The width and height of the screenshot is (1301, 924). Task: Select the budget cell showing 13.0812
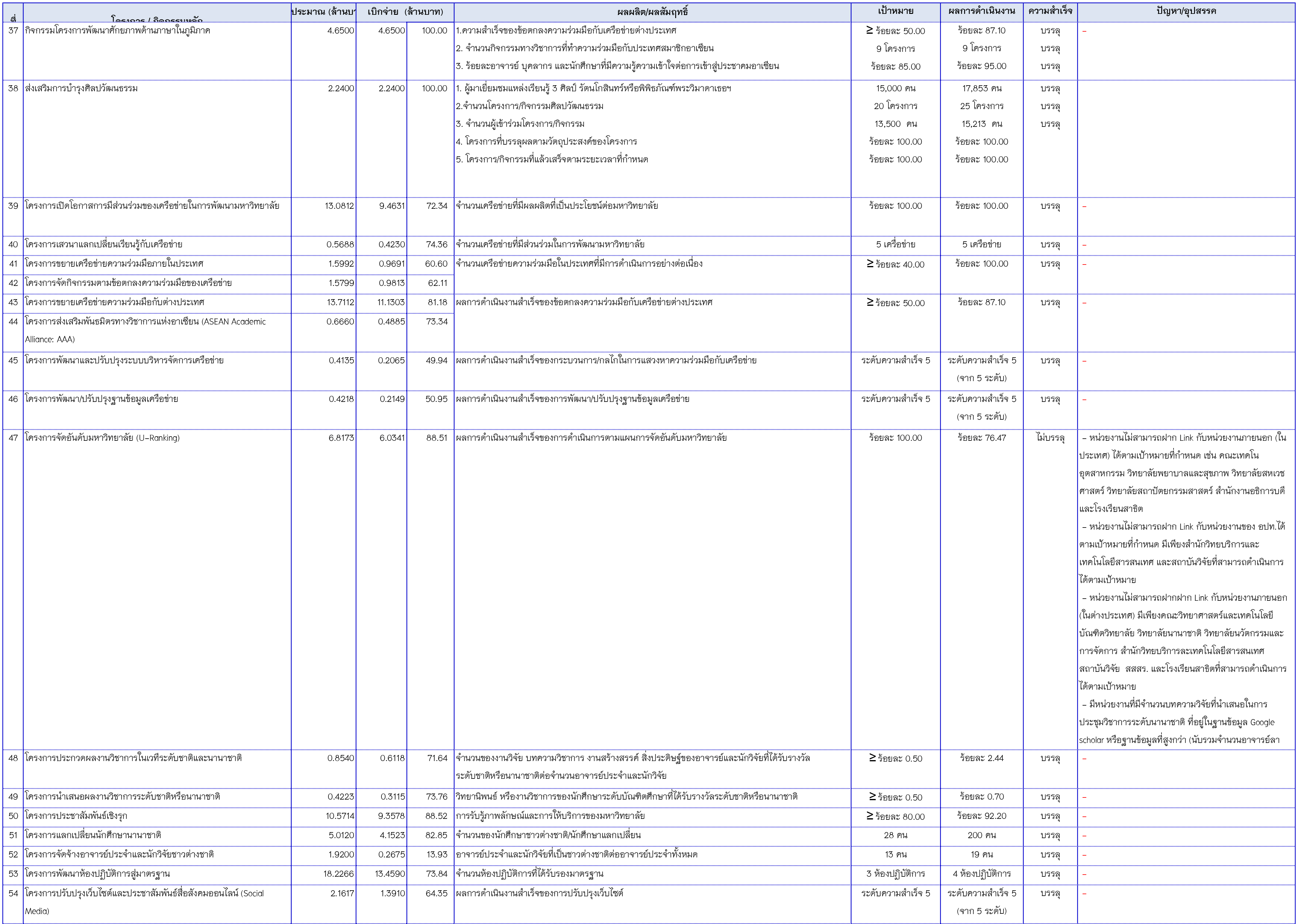tap(339, 206)
